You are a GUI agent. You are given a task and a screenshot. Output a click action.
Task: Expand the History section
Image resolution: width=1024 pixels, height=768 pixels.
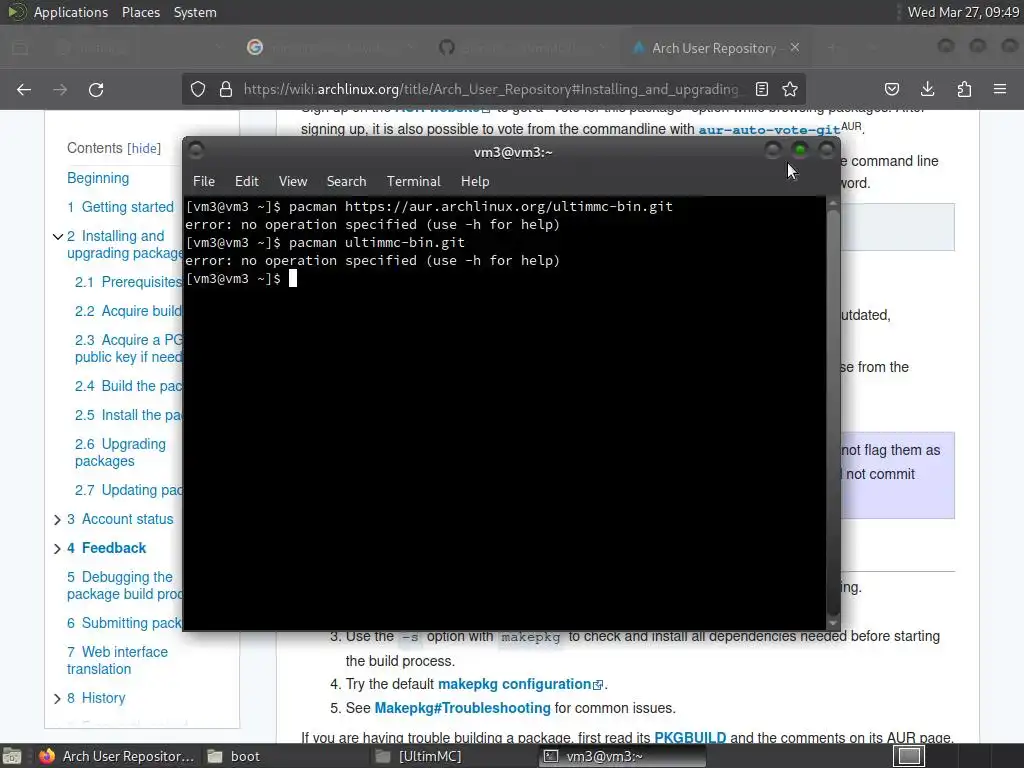57,699
